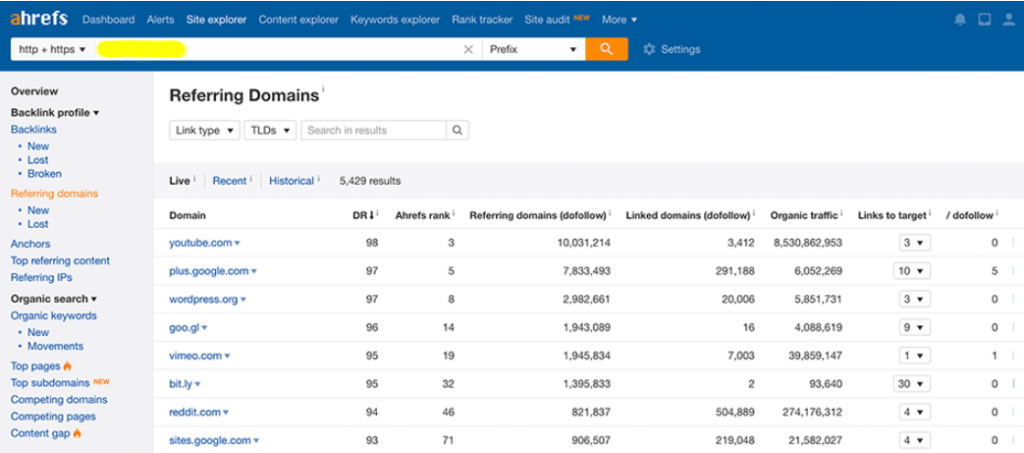Click info icon beside Links to target header

click(931, 213)
